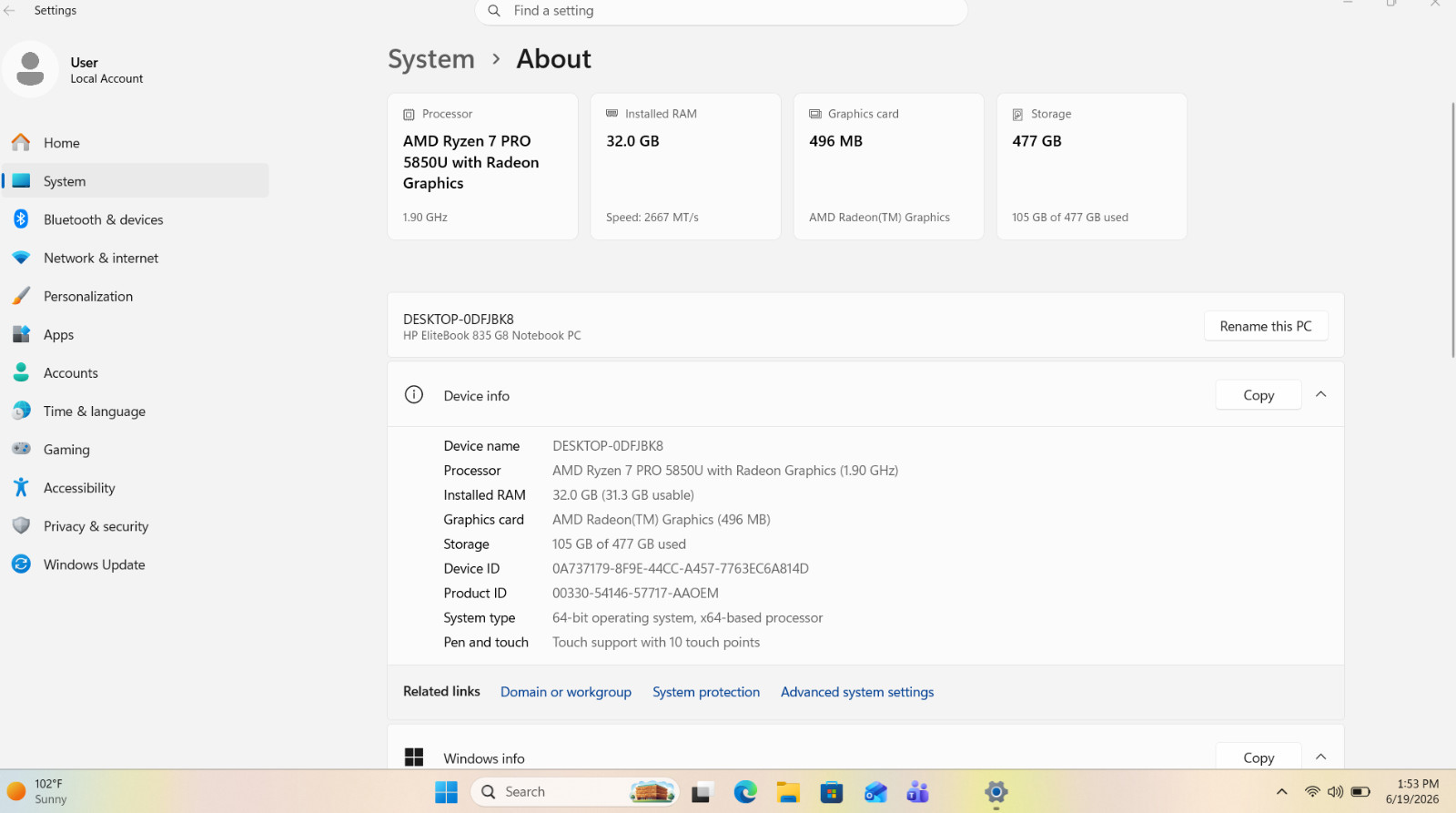Open Bluetooth & devices settings
This screenshot has width=1456, height=813.
point(136,219)
